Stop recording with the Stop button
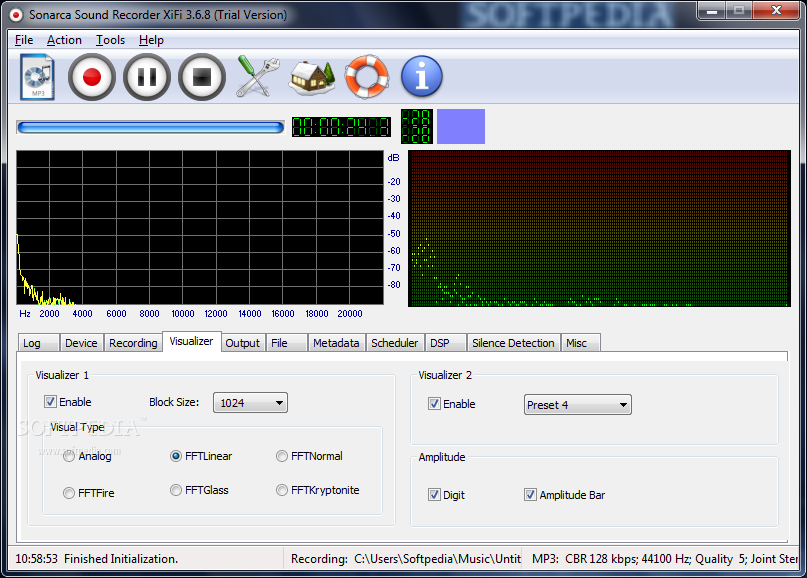This screenshot has height=578, width=807. (x=202, y=77)
